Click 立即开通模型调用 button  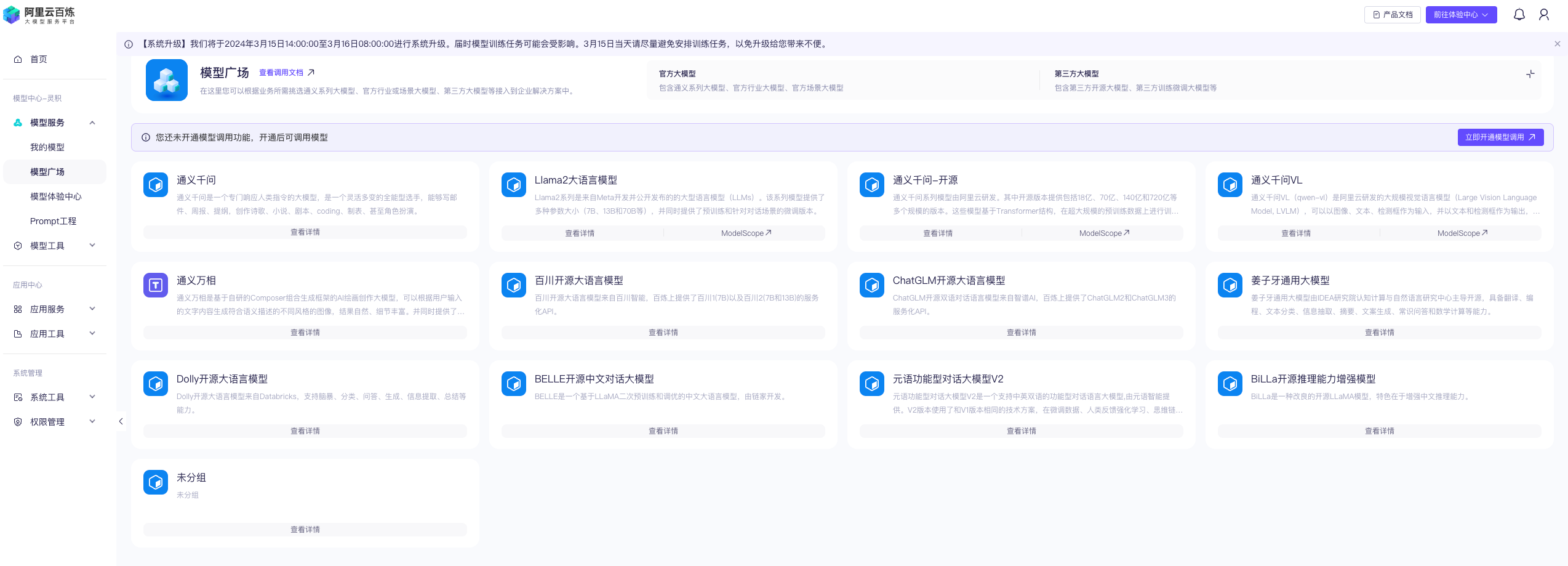pos(1500,137)
